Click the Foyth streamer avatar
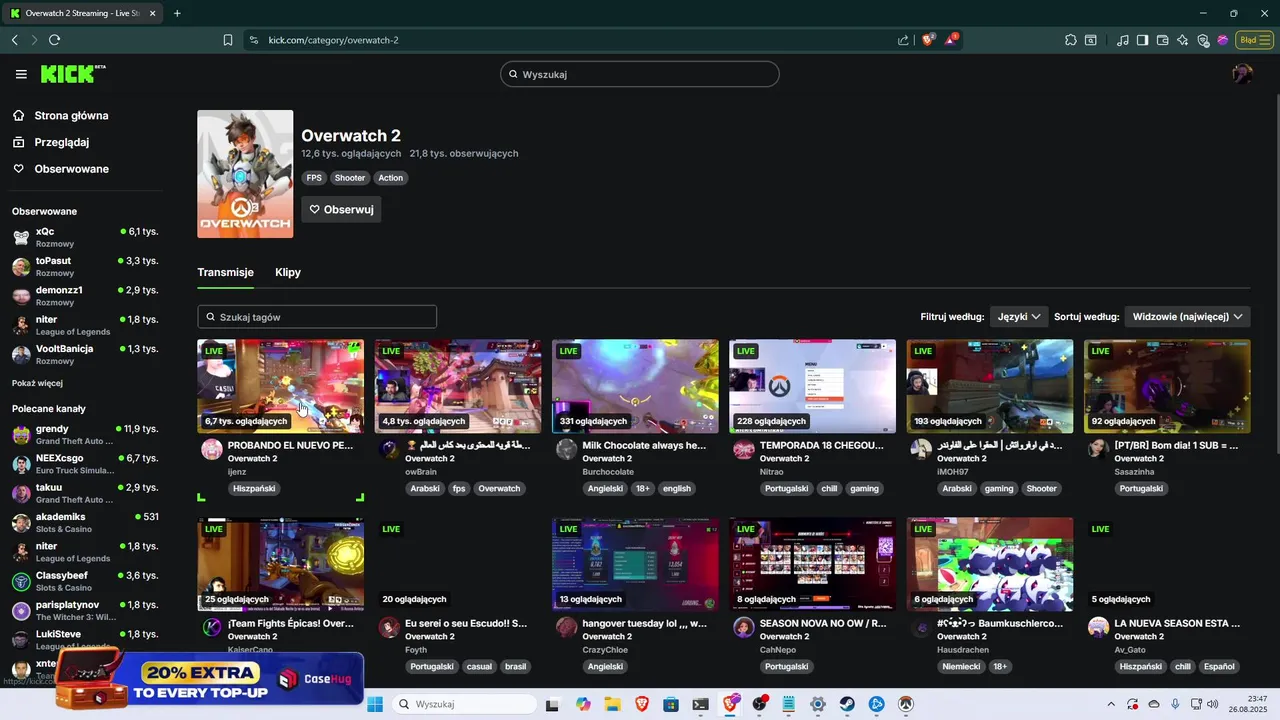 [x=389, y=628]
